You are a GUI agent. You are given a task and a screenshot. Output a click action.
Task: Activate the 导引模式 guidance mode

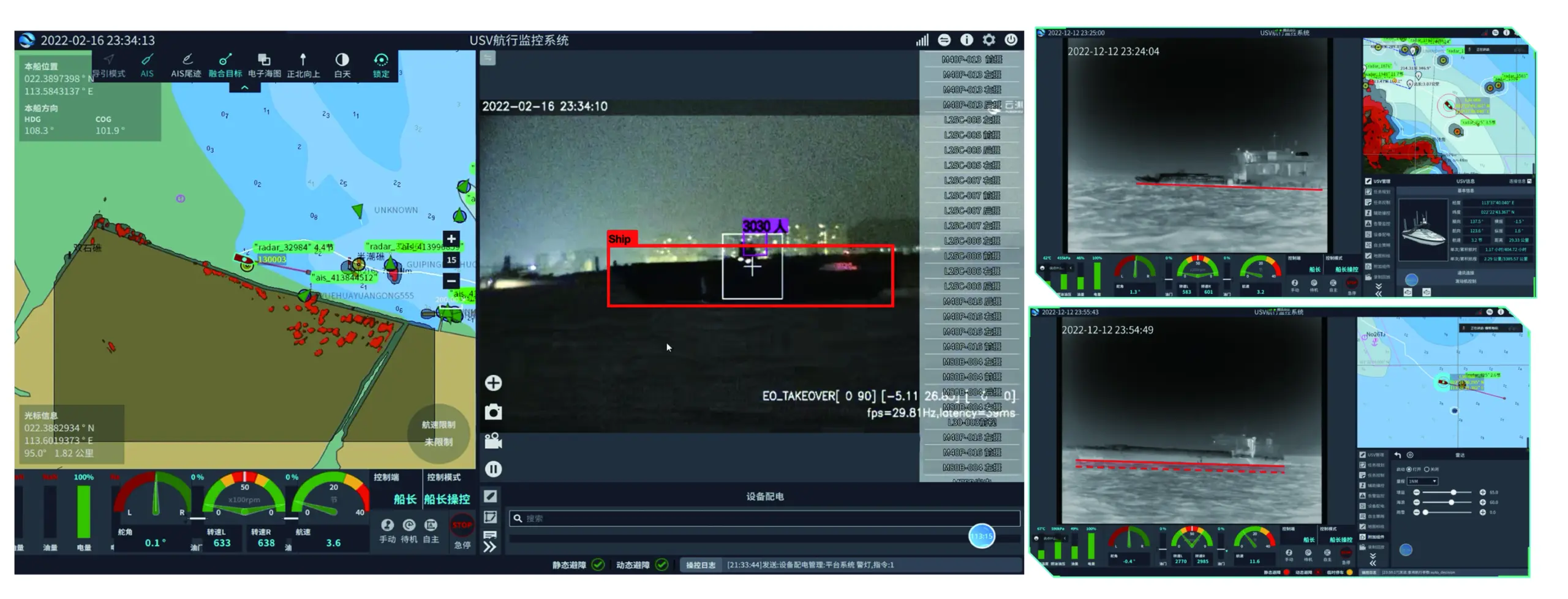tap(109, 65)
